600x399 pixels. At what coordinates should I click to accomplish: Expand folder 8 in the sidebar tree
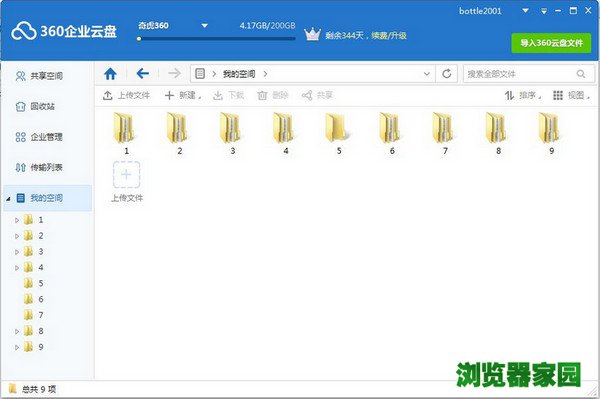coord(17,331)
